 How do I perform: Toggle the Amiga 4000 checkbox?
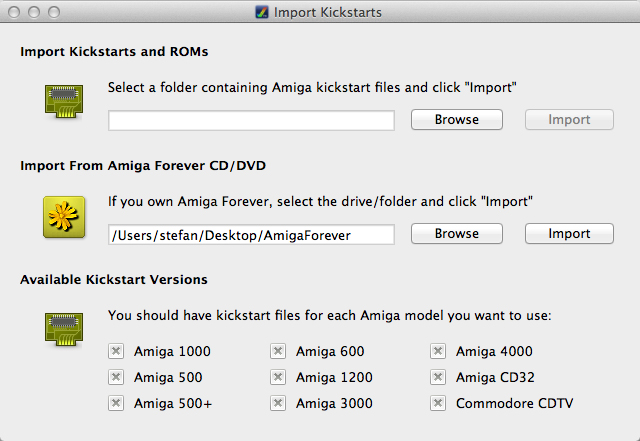pos(438,351)
